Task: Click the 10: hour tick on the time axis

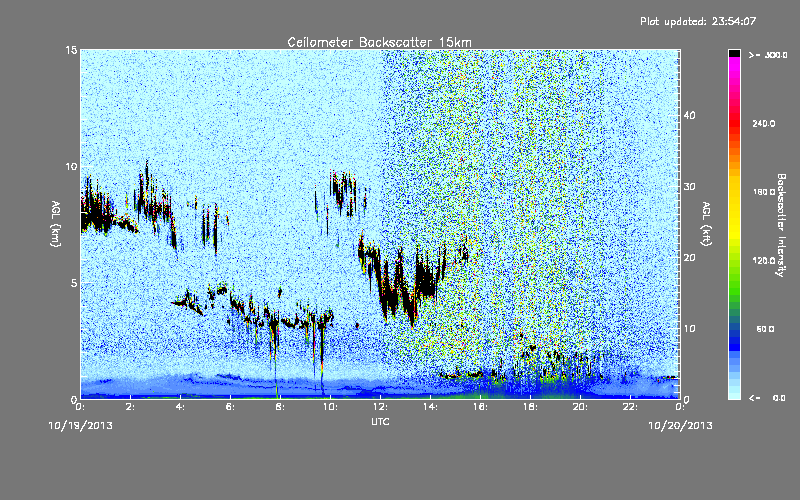Action: pyautogui.click(x=330, y=407)
